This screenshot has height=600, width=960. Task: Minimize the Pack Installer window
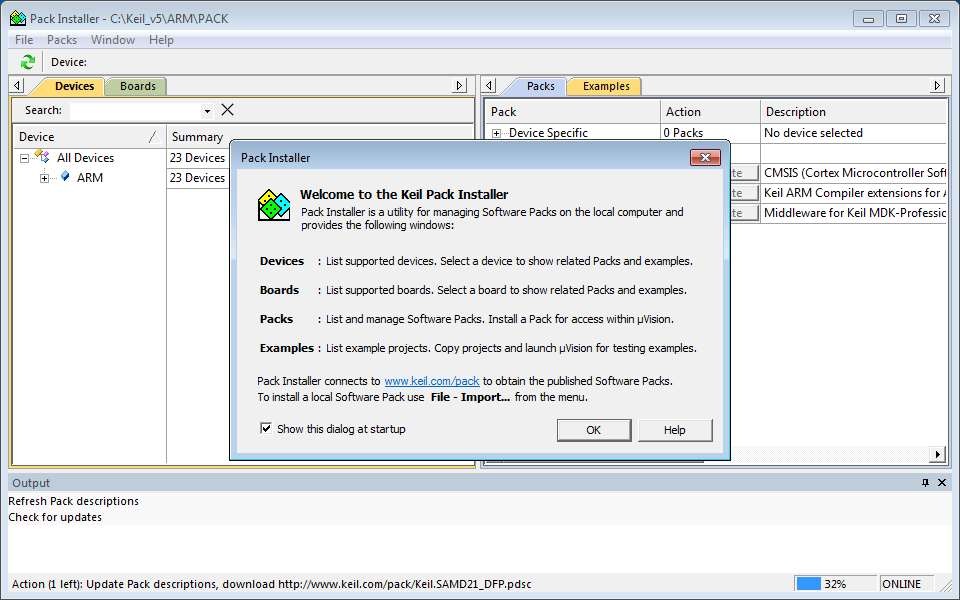pos(868,19)
